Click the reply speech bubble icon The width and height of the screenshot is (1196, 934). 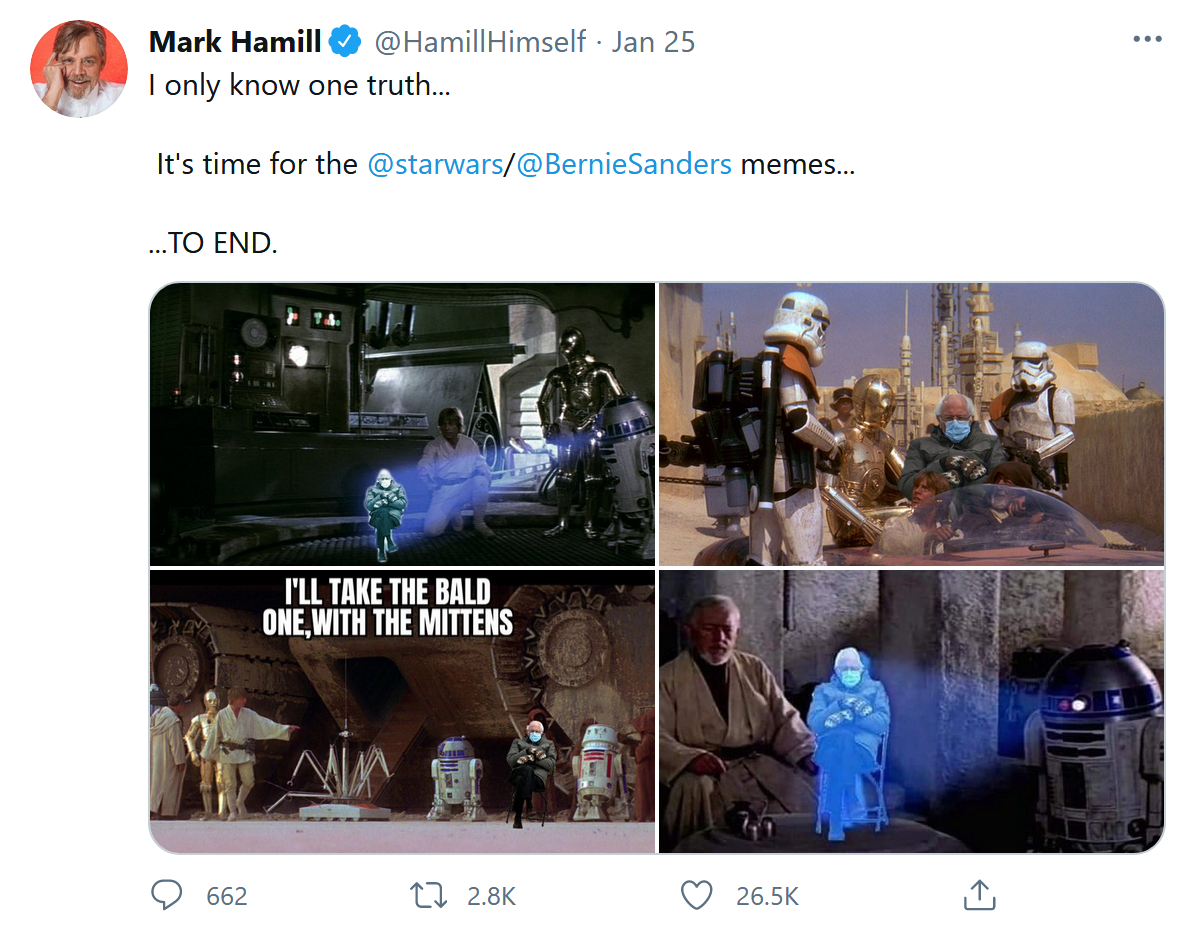point(166,895)
